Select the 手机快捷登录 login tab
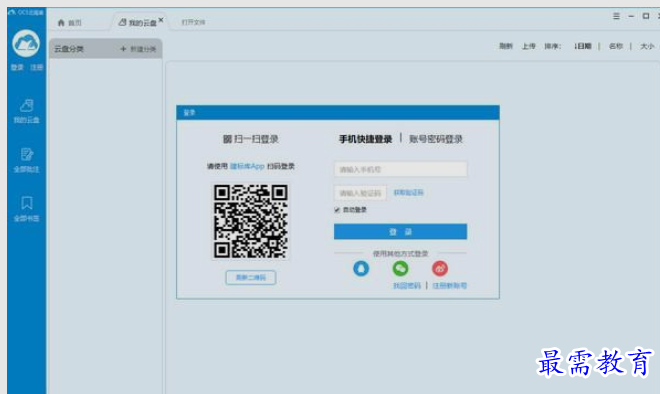 point(365,139)
